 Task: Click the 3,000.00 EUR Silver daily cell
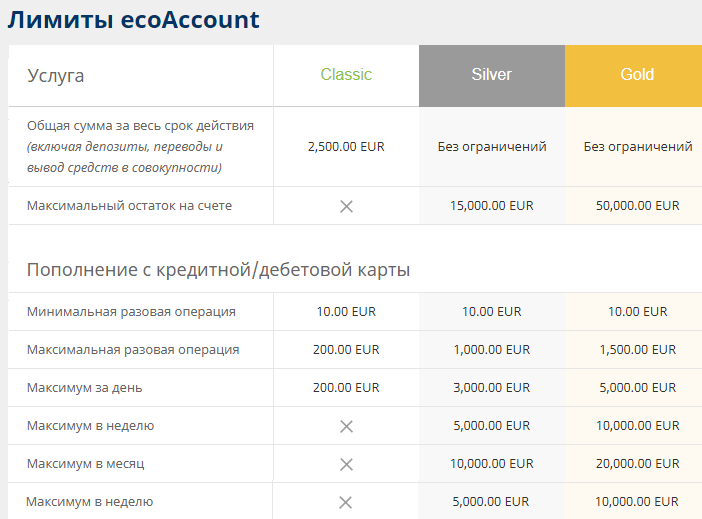[x=492, y=388]
